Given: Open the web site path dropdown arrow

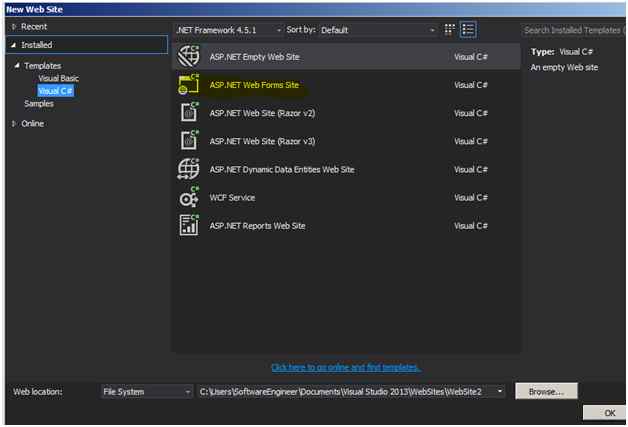Looking at the screenshot, I should point(499,391).
